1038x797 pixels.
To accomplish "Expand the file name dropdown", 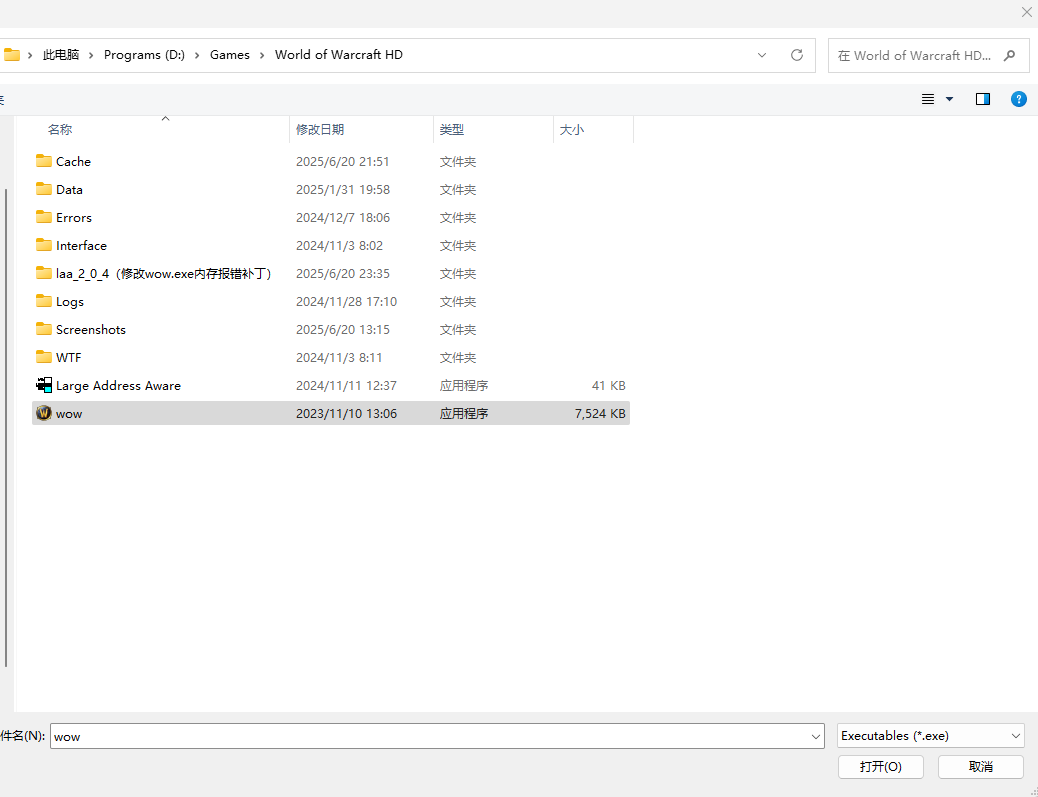I will 816,736.
